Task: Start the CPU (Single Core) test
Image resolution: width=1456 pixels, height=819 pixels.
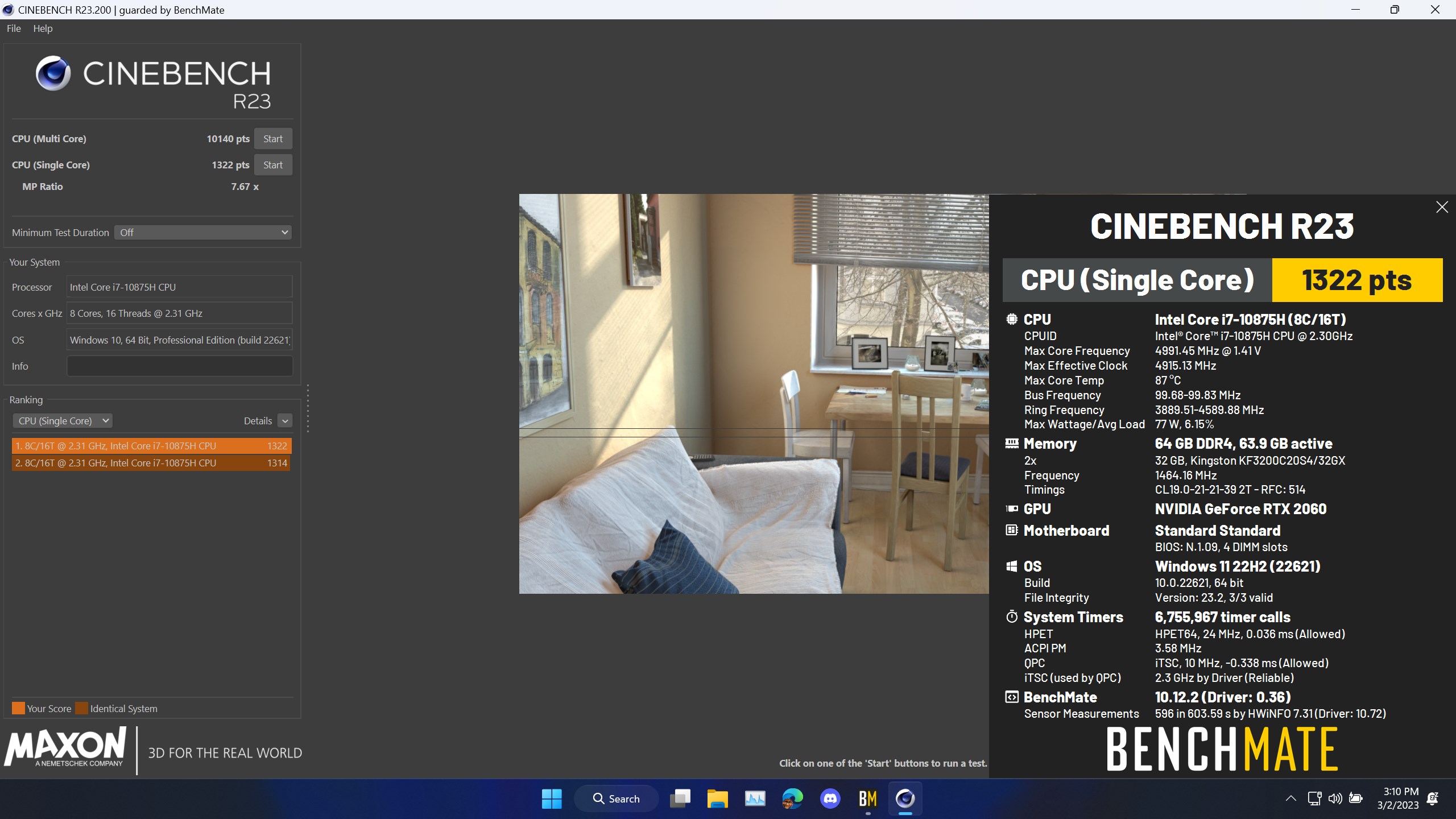Action: [273, 165]
